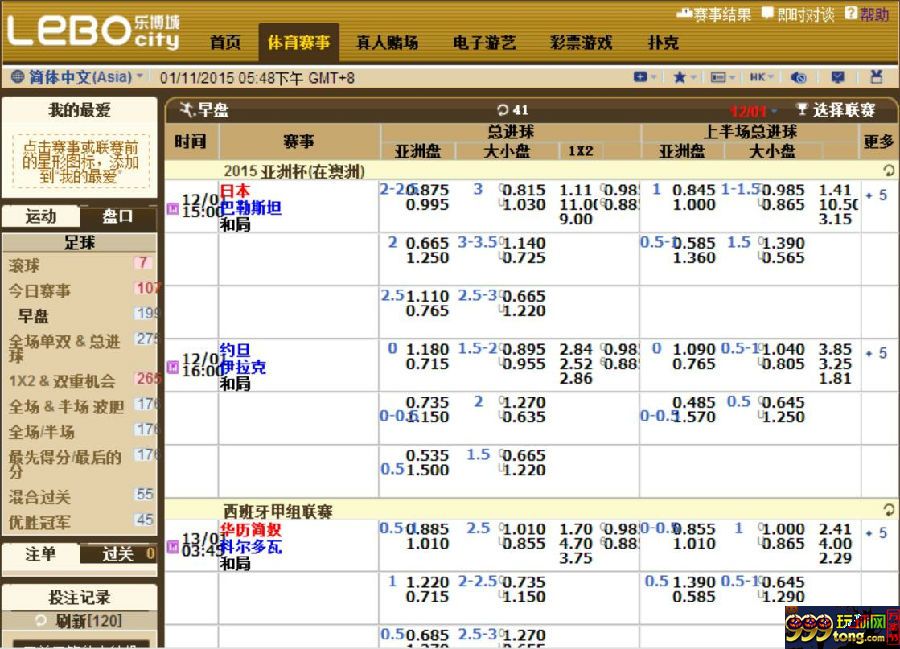Switch to the 运动 sidebar tab
The height and width of the screenshot is (649, 900).
tap(41, 217)
